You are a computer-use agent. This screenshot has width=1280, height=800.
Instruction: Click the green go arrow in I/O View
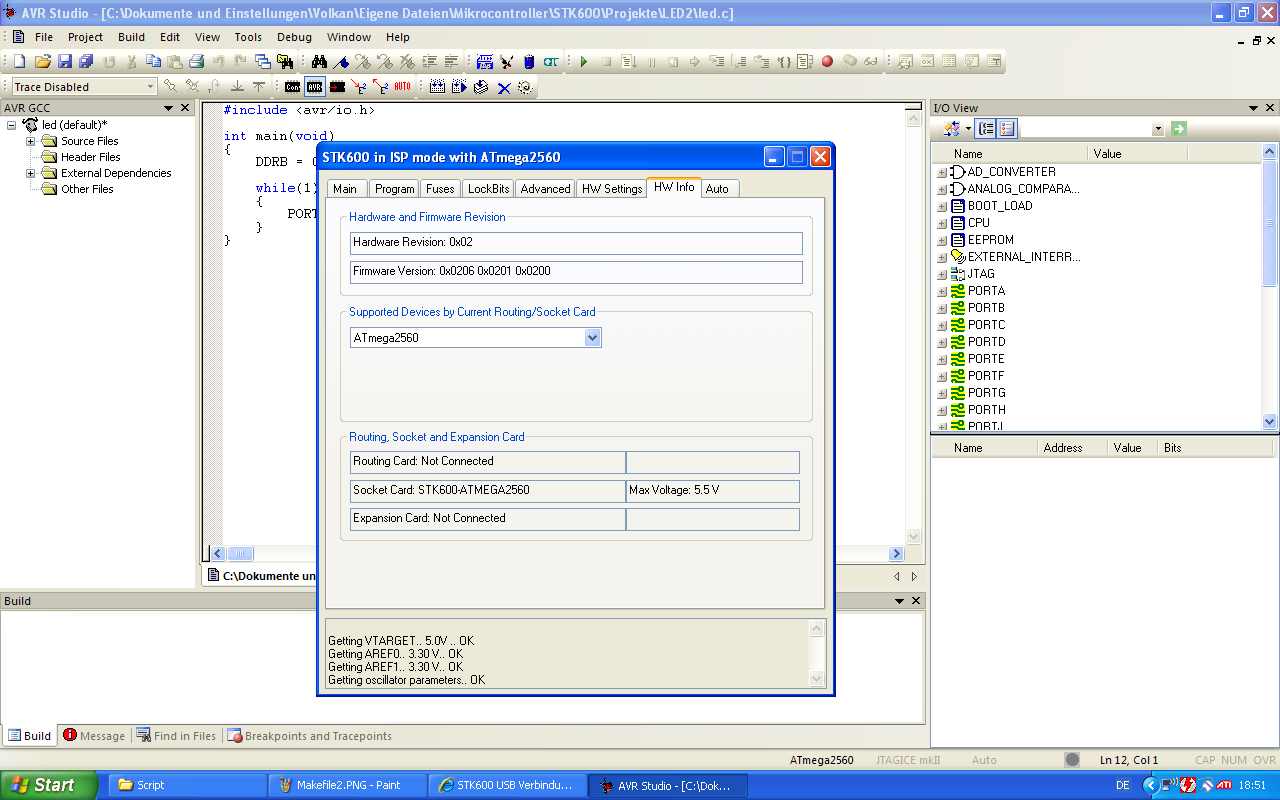[1179, 128]
